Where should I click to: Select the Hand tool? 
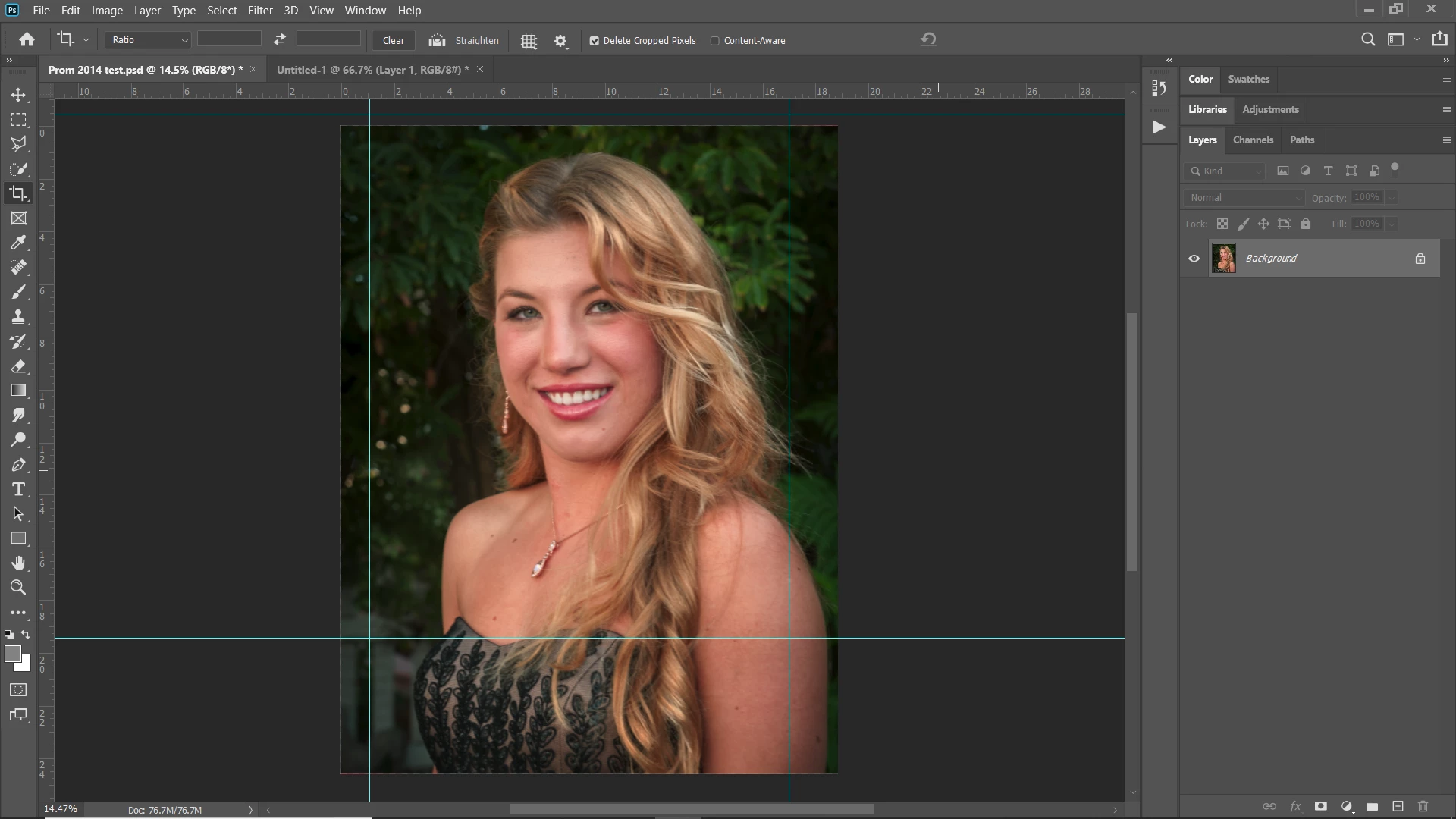(x=18, y=563)
